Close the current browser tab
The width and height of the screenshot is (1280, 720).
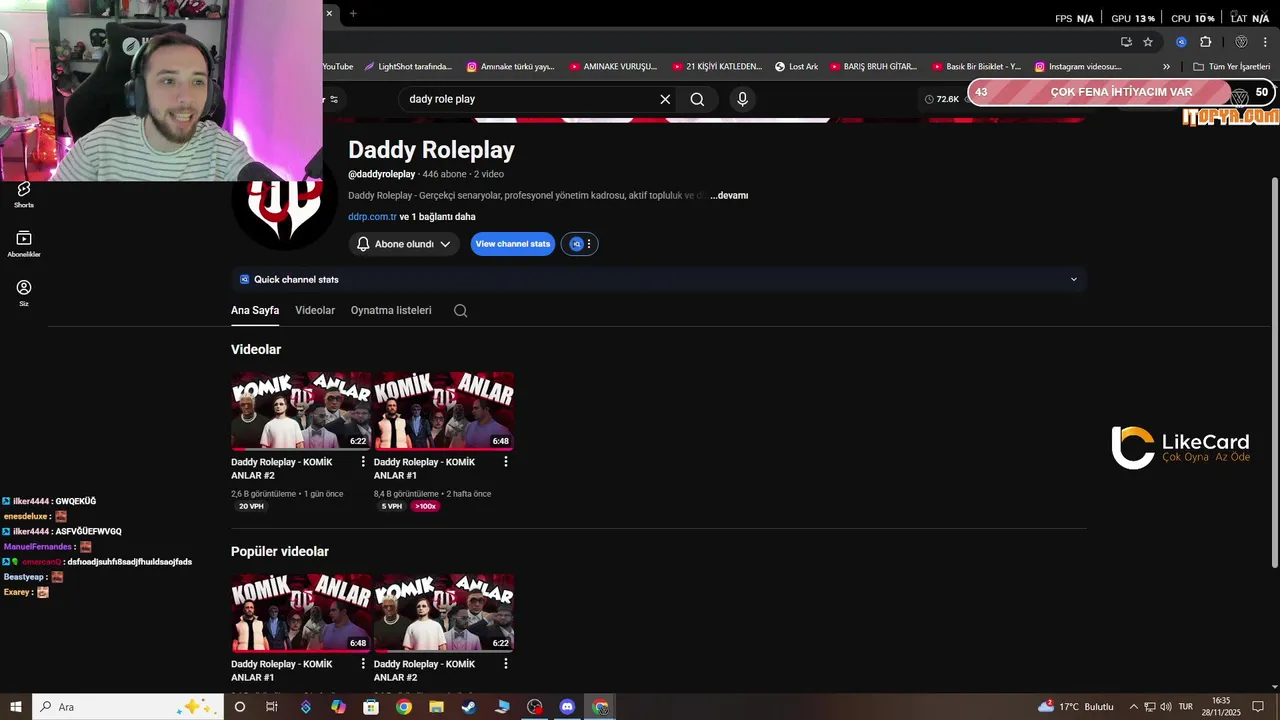(329, 13)
